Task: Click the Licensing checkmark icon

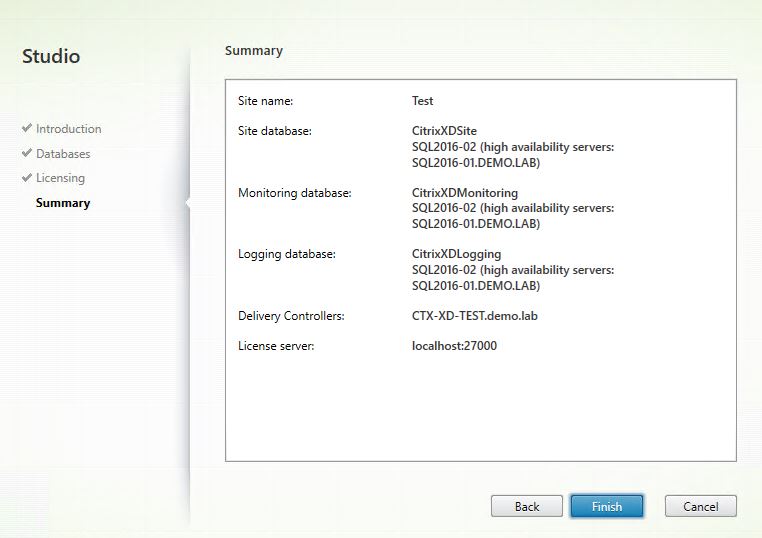Action: (x=27, y=178)
